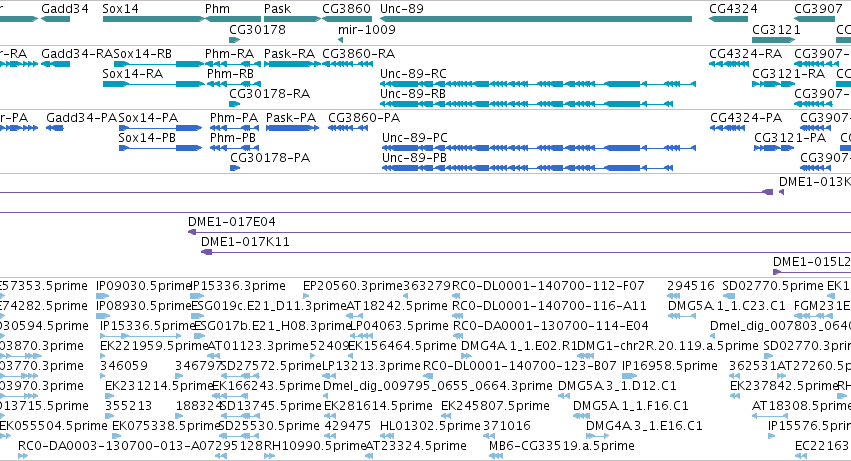The image size is (851, 461).
Task: Open the Pask-RA transcript label
Action: point(289,54)
